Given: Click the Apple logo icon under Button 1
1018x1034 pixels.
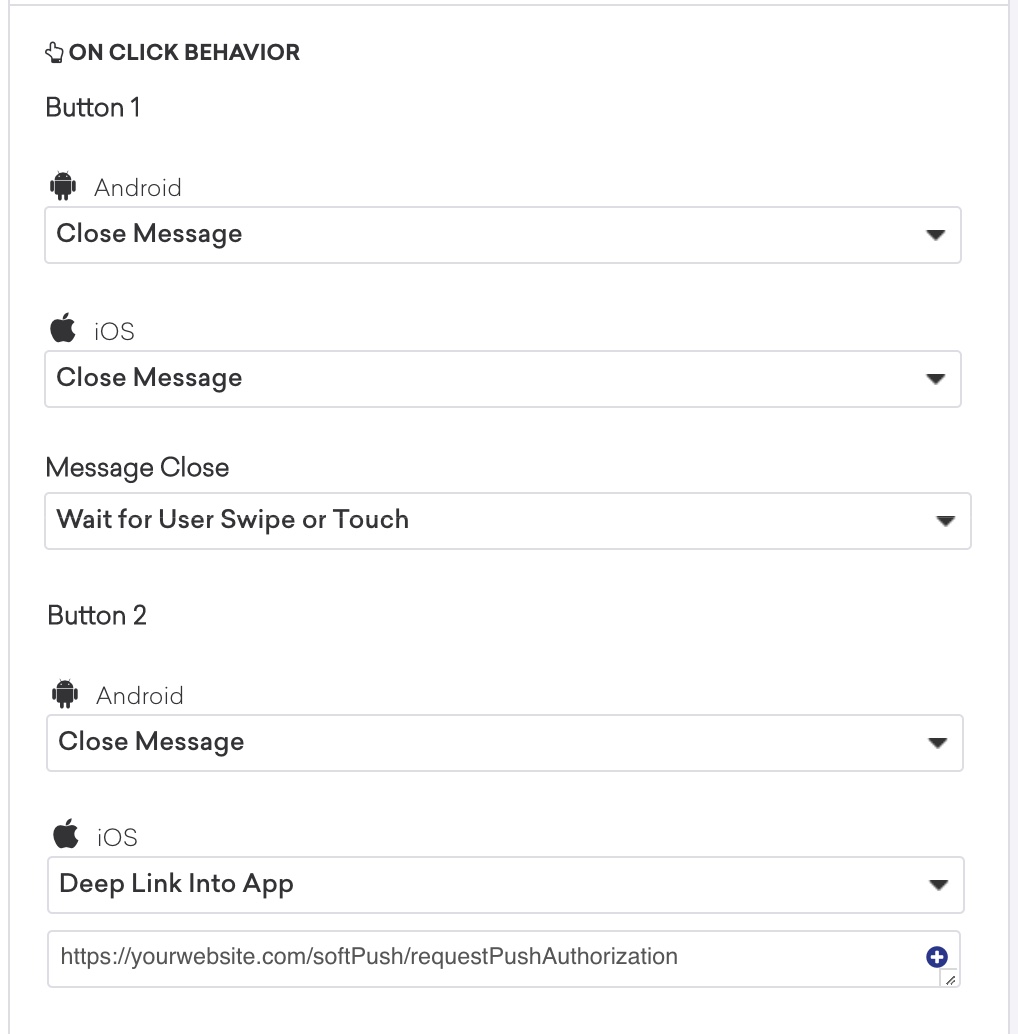Looking at the screenshot, I should [63, 328].
